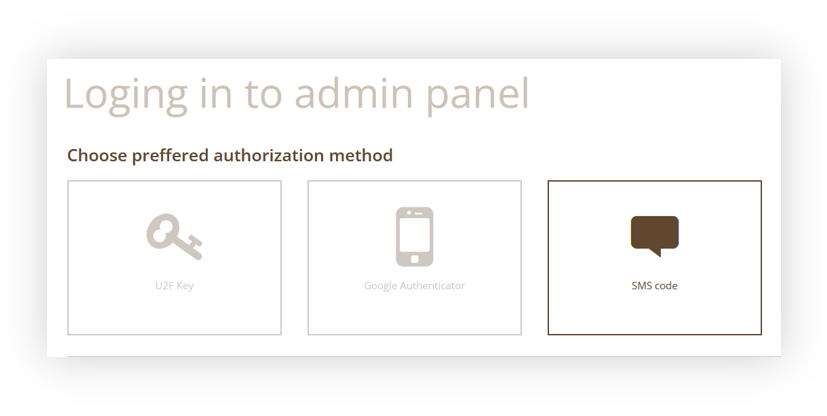Select the U2F Key authorization card
The width and height of the screenshot is (827, 416).
coord(175,257)
